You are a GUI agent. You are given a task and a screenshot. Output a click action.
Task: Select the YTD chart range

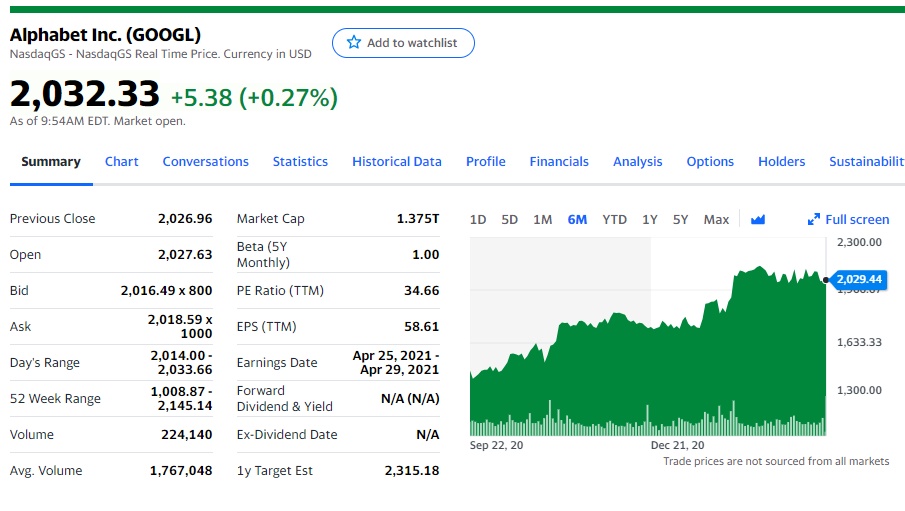pos(614,219)
